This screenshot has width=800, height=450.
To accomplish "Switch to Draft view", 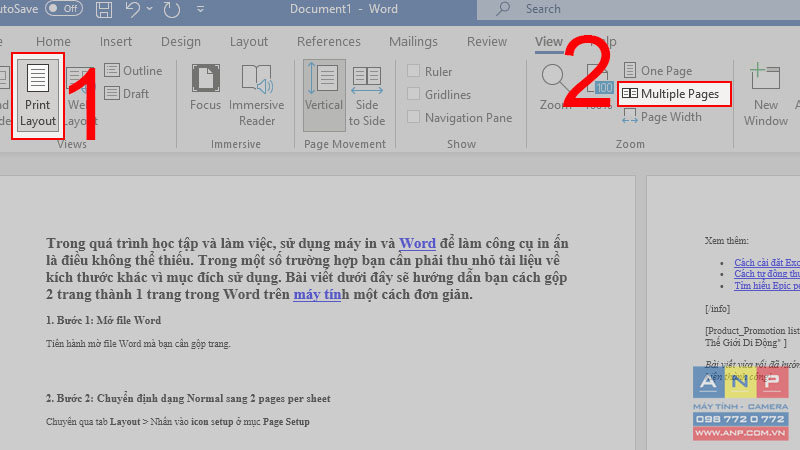I will pyautogui.click(x=127, y=93).
